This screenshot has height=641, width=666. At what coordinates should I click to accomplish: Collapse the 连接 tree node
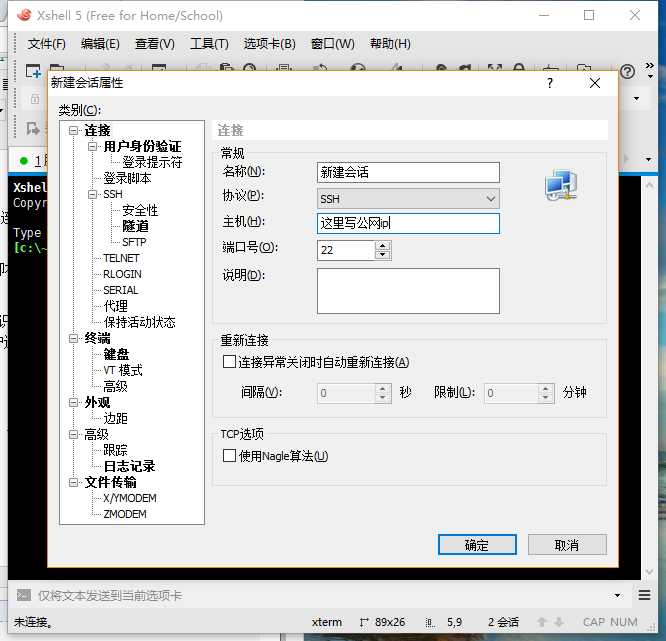[73, 130]
